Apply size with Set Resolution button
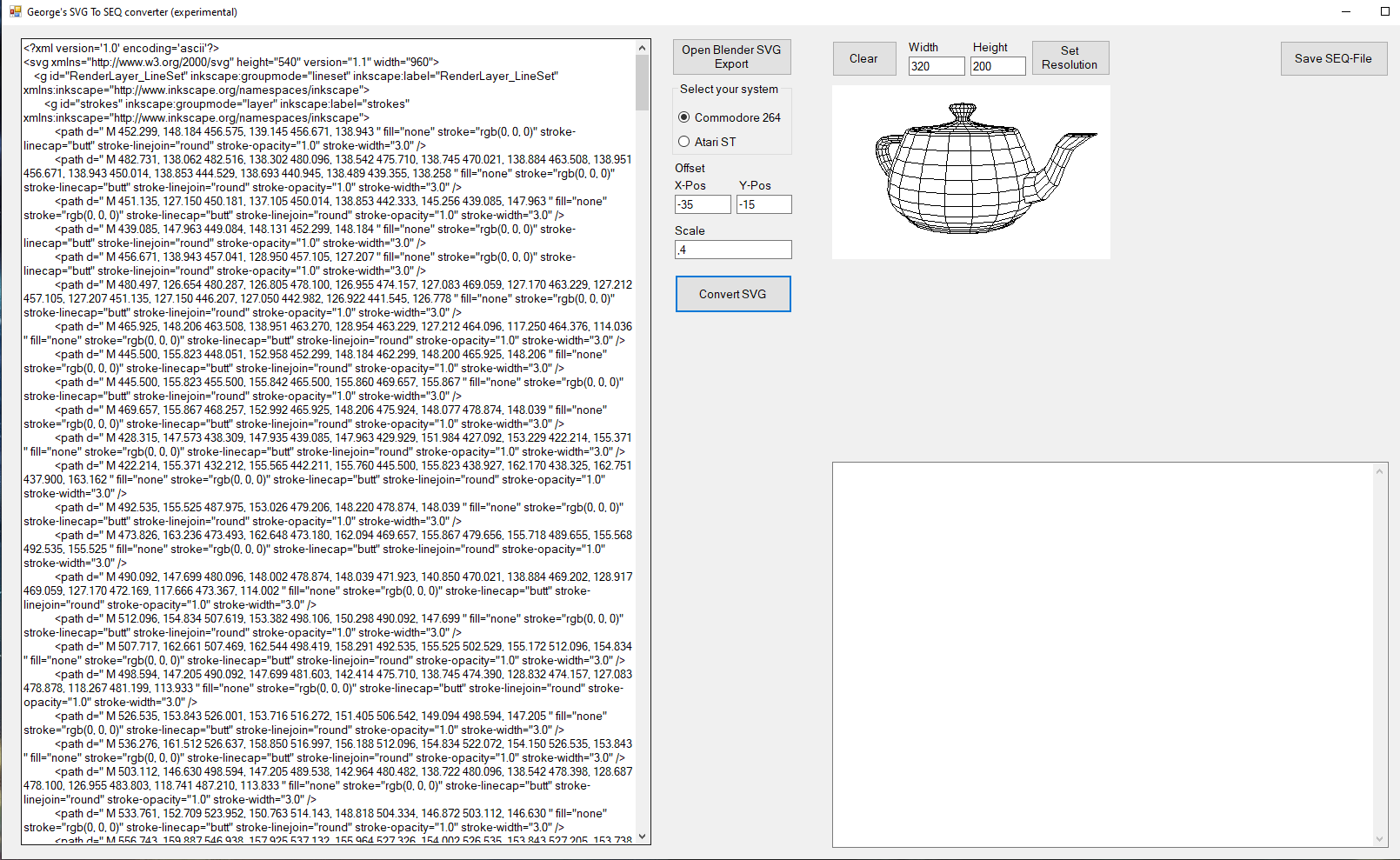Image resolution: width=1400 pixels, height=860 pixels. tap(1070, 58)
